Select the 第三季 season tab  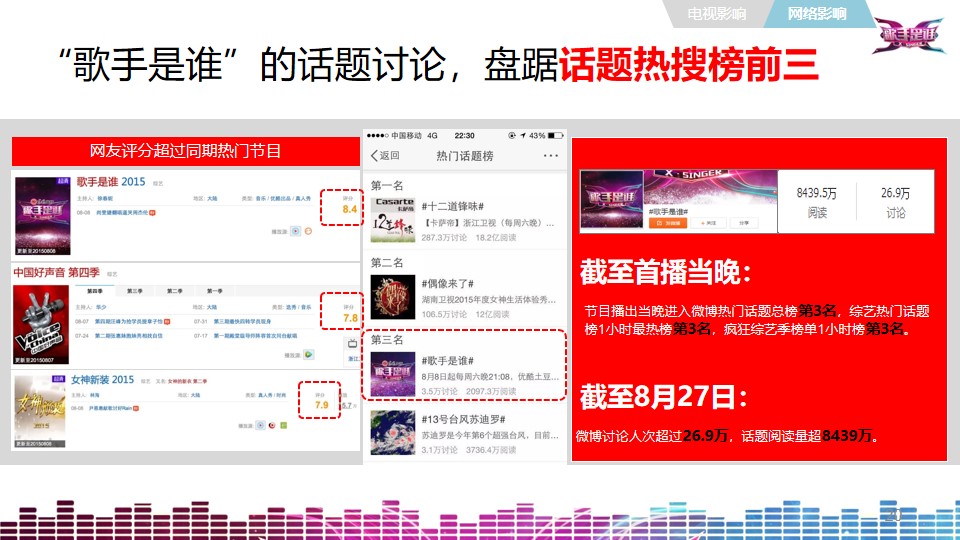pyautogui.click(x=135, y=291)
